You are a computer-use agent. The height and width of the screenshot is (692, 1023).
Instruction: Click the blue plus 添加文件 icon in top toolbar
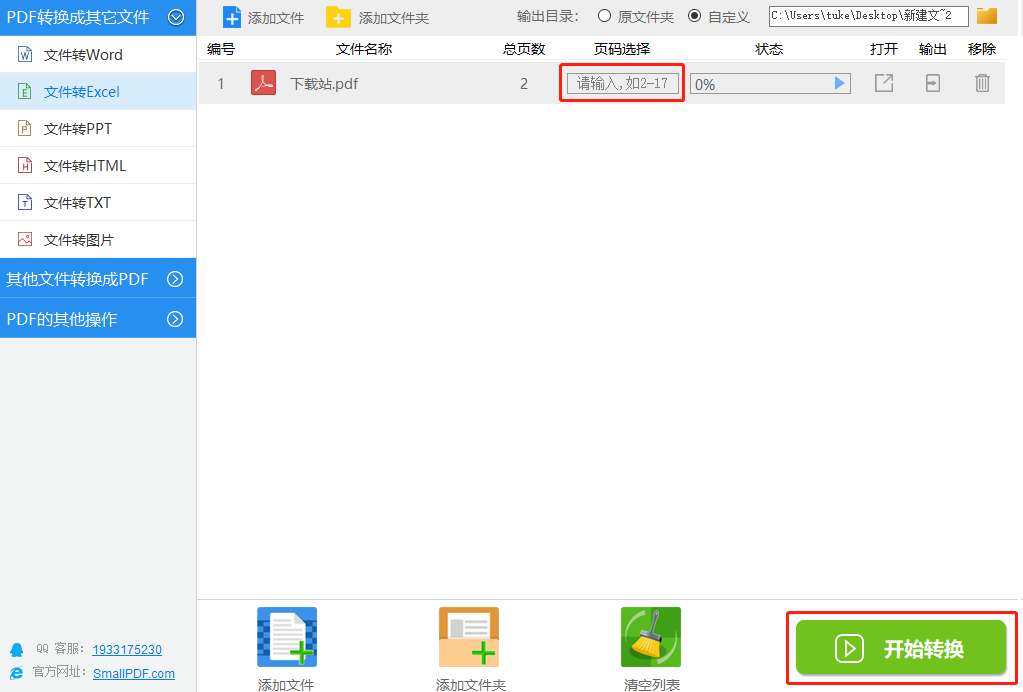click(232, 17)
